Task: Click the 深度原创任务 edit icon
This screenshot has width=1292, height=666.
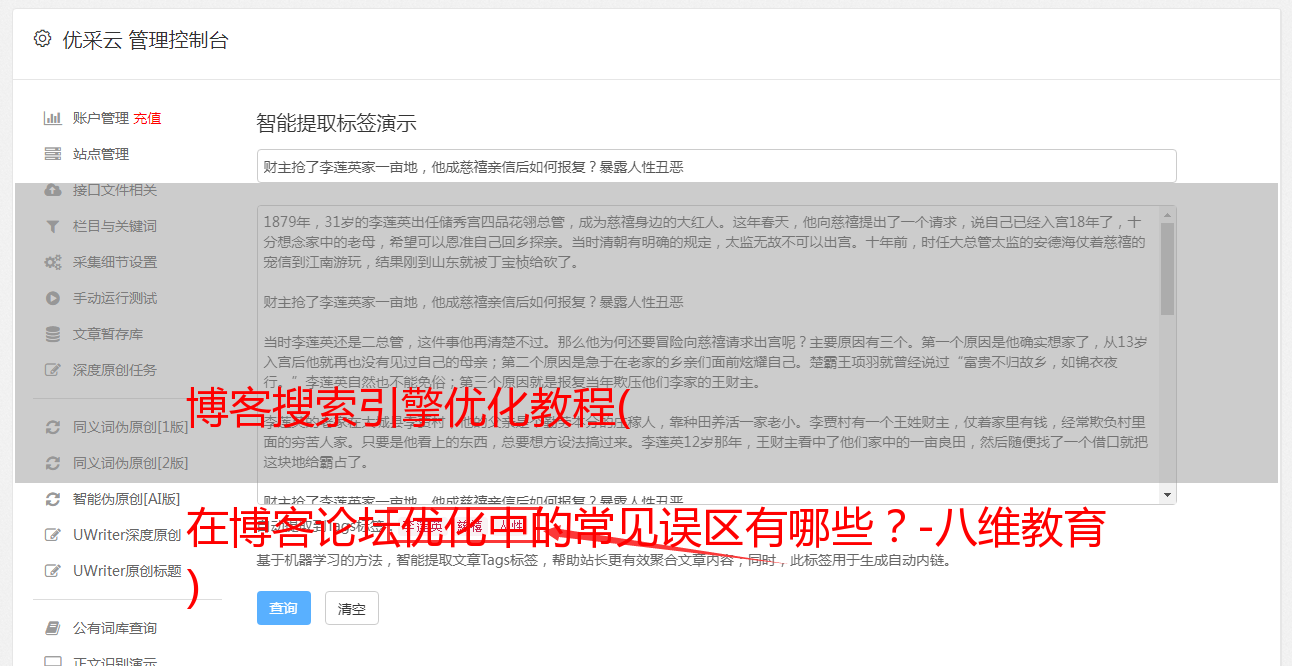Action: pyautogui.click(x=53, y=370)
